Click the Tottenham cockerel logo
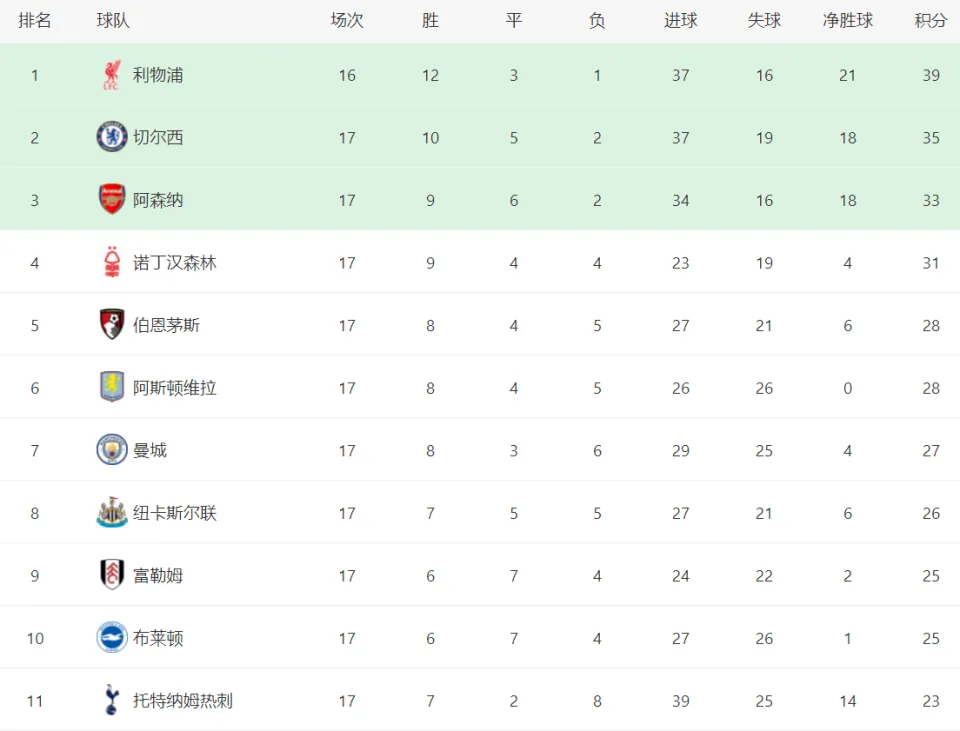960x731 pixels. tap(112, 700)
